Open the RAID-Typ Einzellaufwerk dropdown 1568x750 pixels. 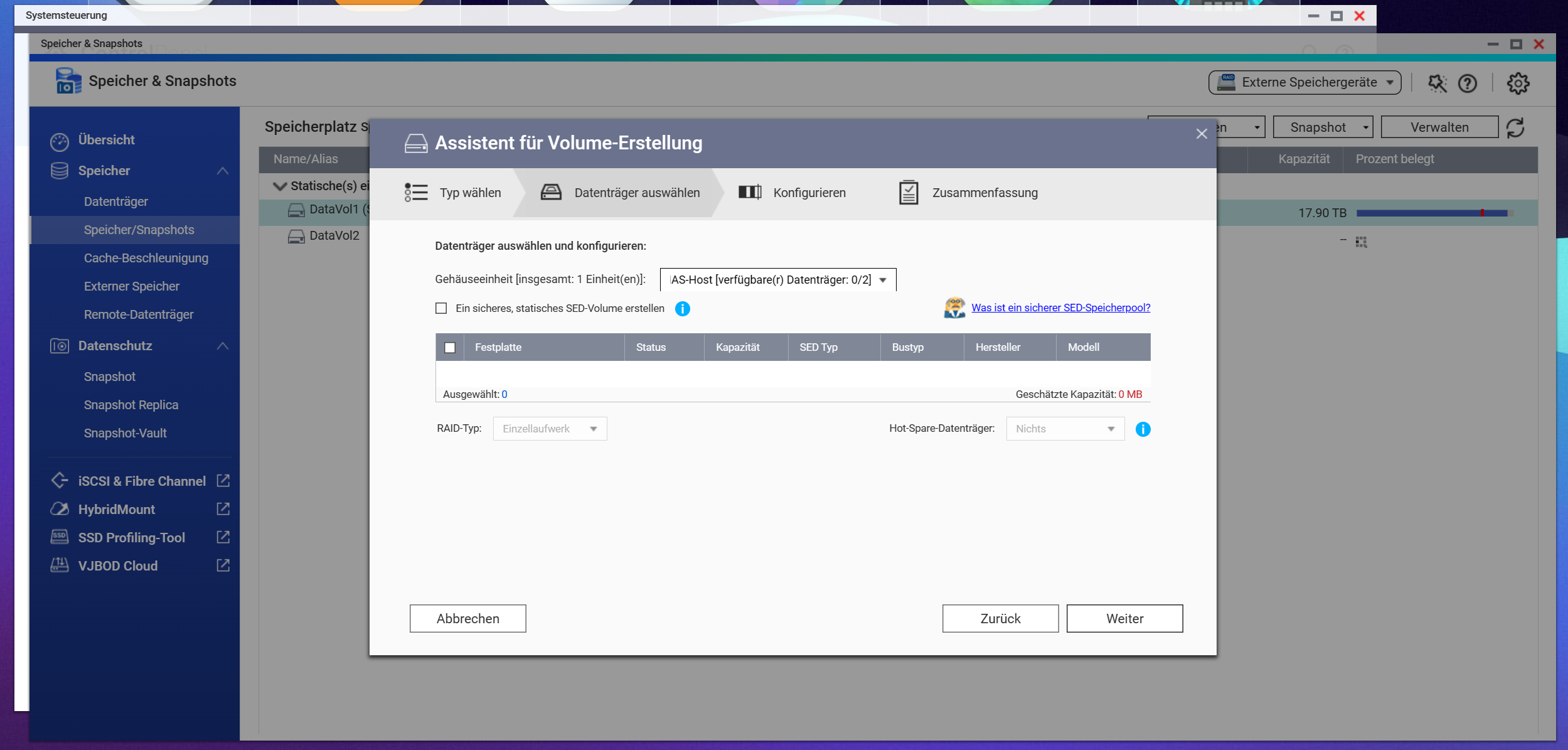coord(550,429)
